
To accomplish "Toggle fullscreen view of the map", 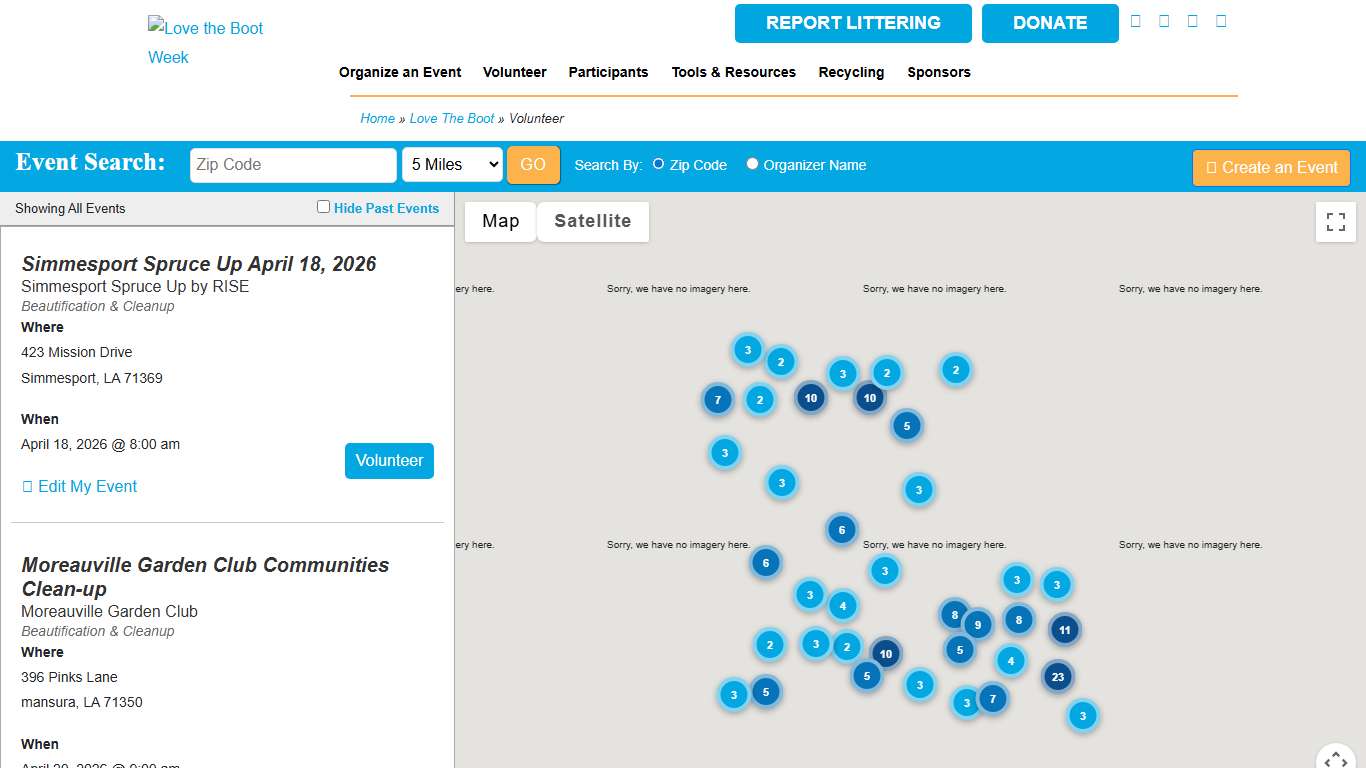I will click(1335, 222).
